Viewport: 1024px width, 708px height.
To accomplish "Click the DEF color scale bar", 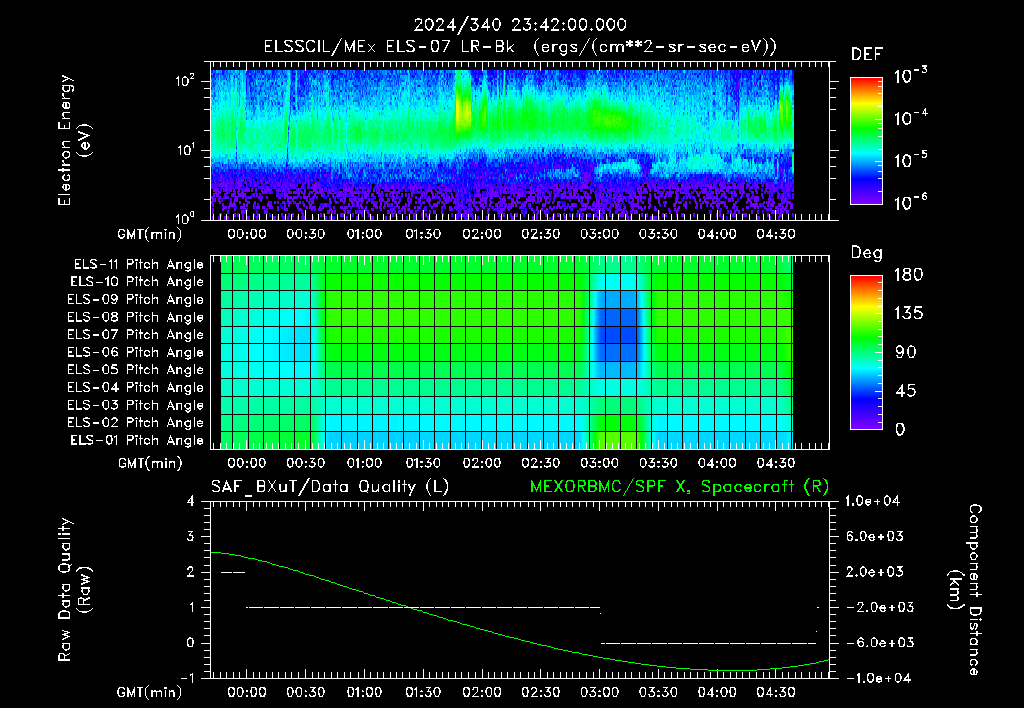I will pos(866,141).
